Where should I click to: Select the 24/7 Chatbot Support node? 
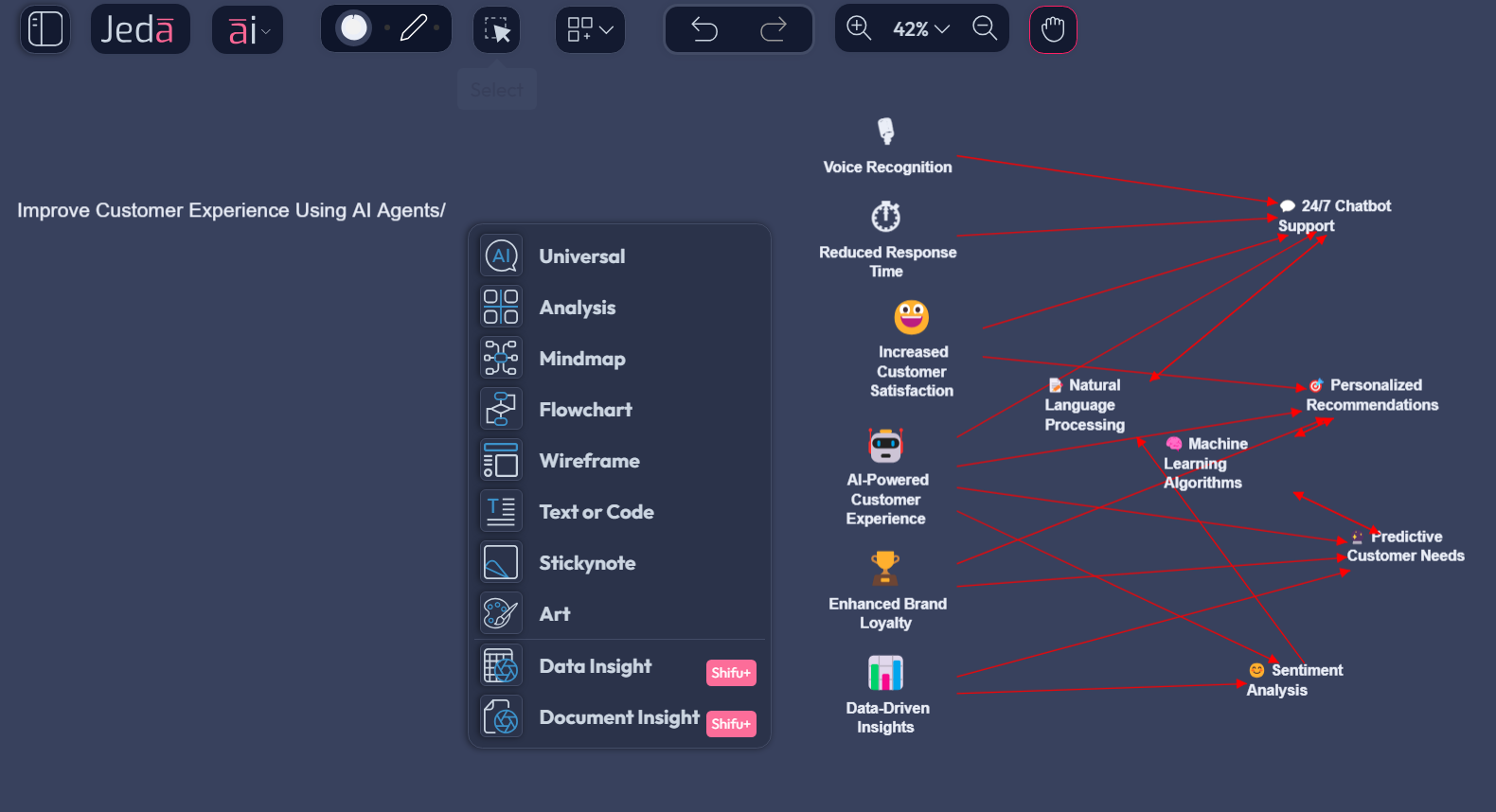pyautogui.click(x=1335, y=216)
